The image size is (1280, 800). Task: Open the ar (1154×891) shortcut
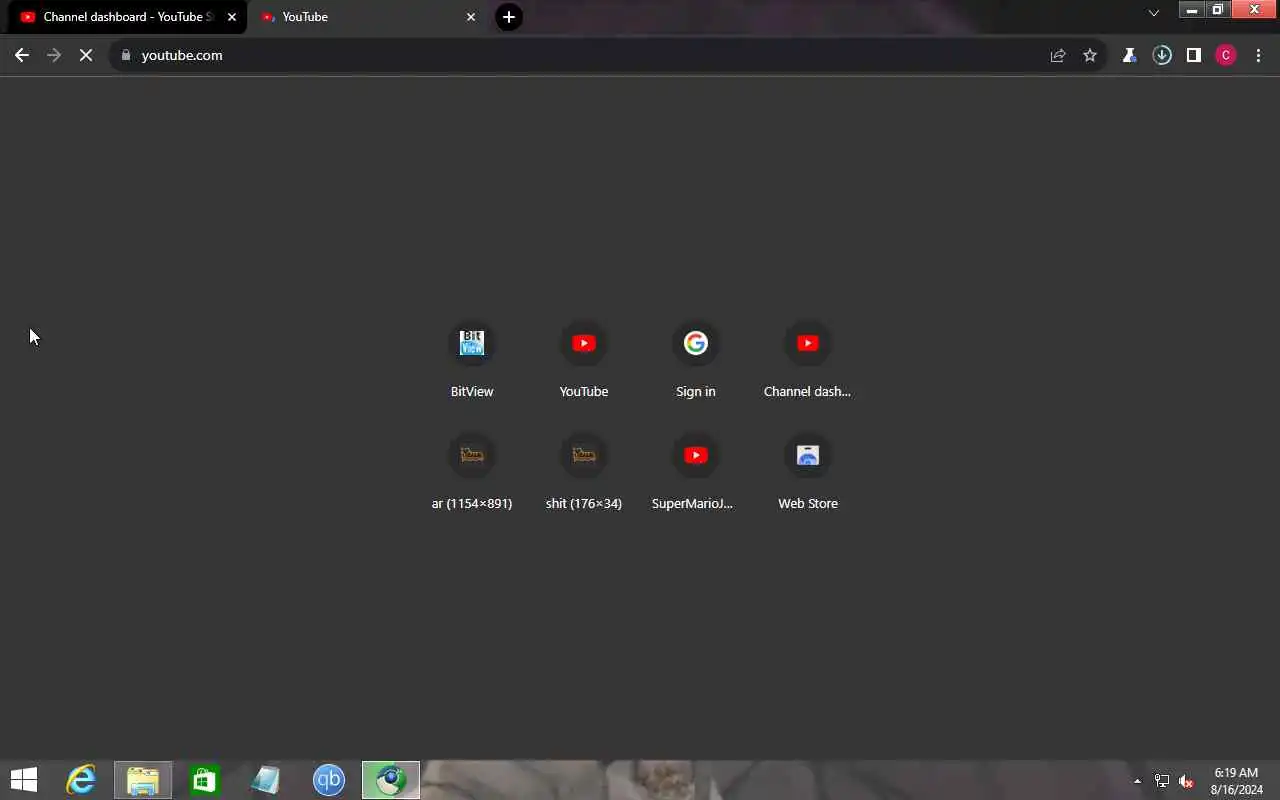click(472, 472)
